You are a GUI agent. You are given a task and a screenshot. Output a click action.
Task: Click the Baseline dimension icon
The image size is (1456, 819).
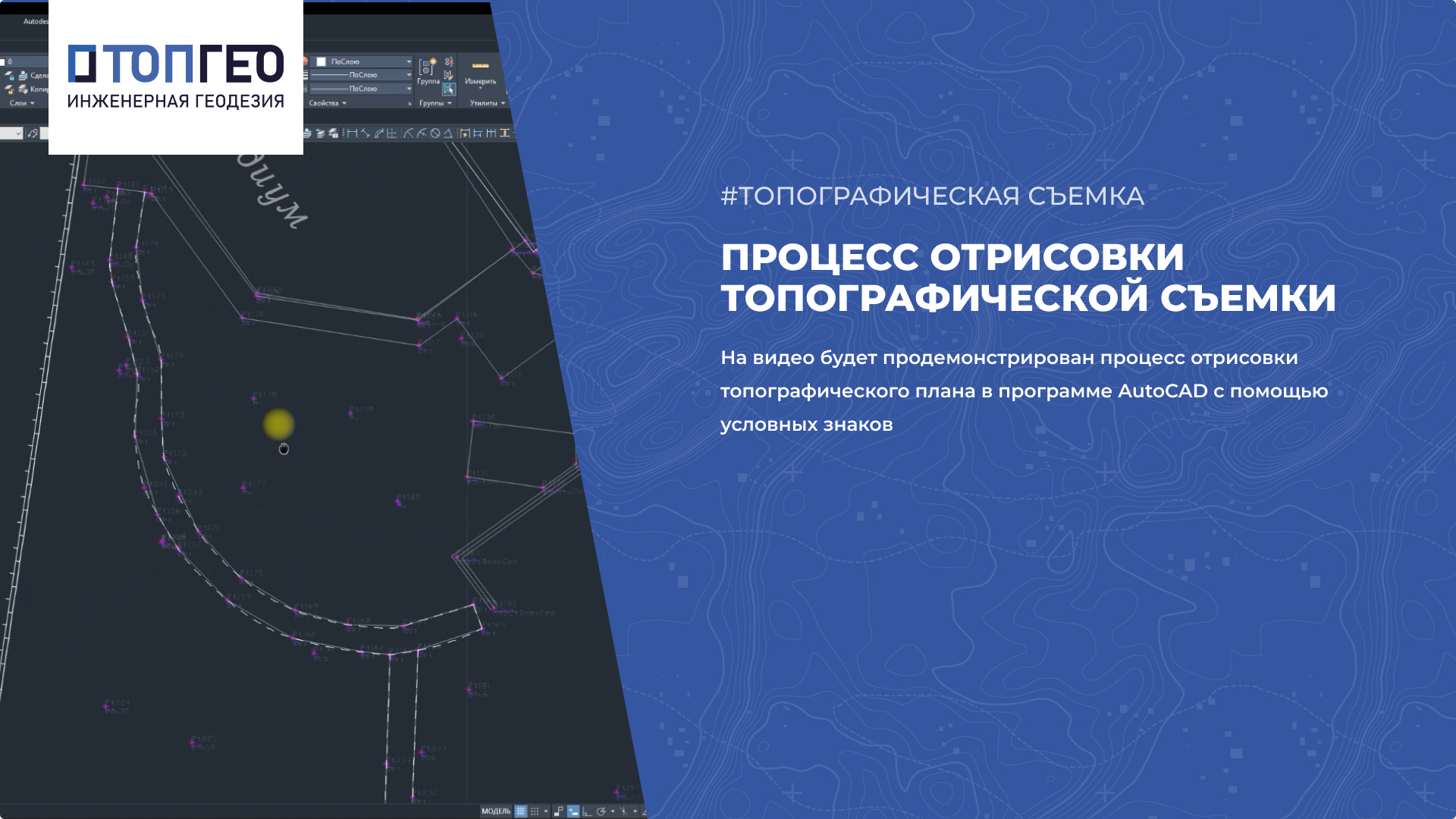(478, 133)
